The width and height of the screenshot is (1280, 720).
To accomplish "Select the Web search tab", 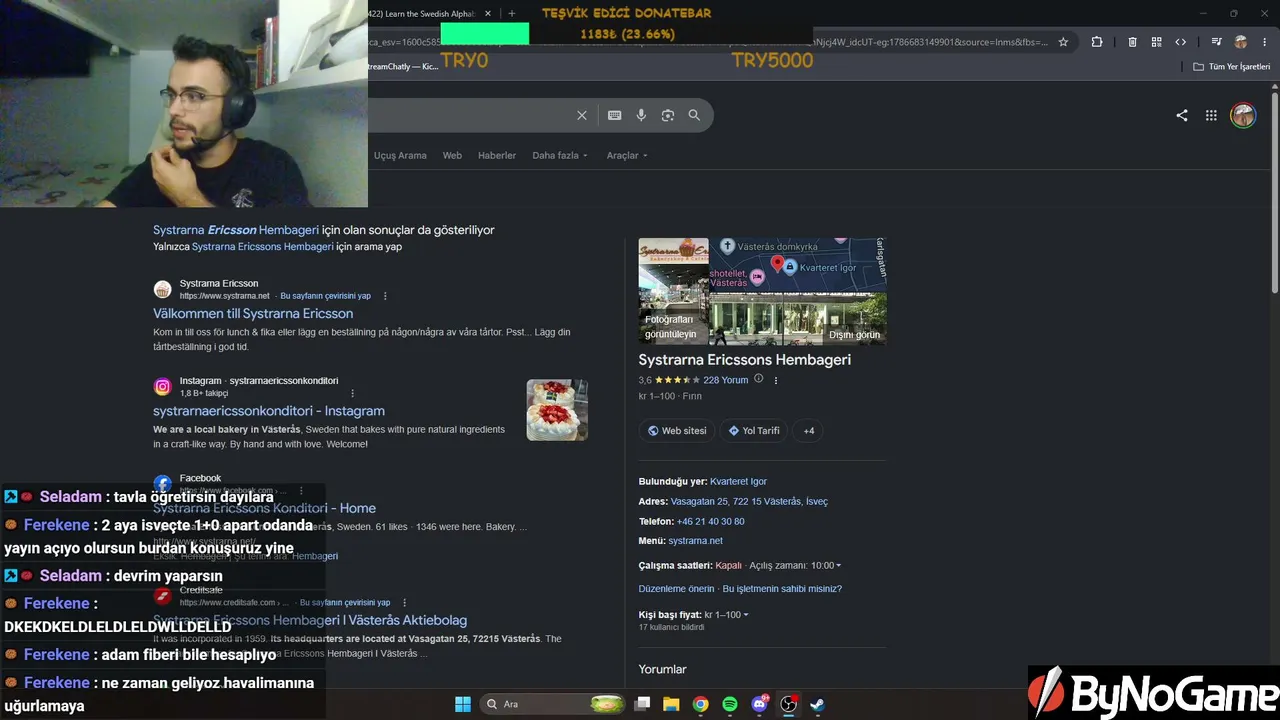I will point(452,155).
